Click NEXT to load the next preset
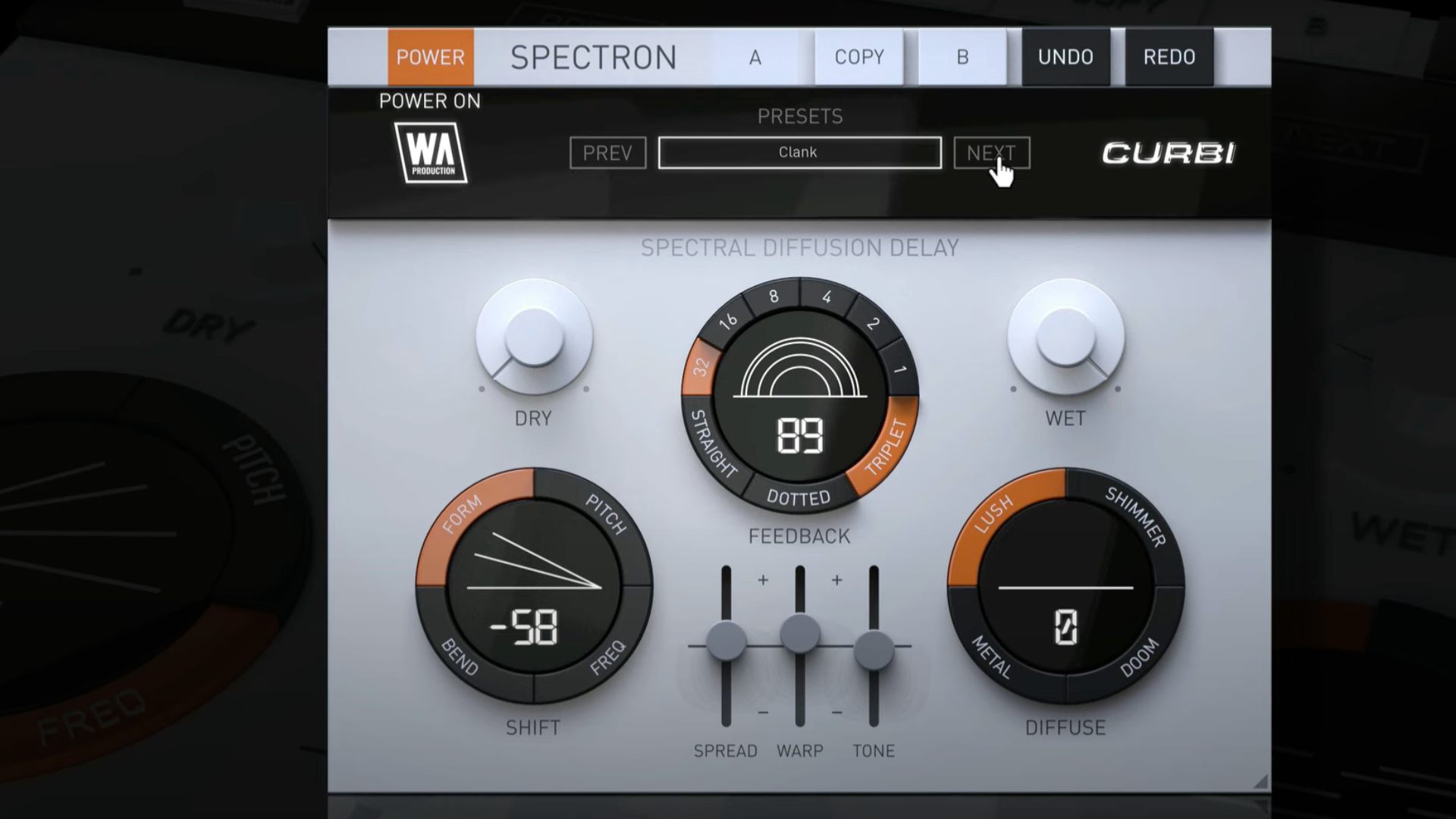The image size is (1456, 819). coord(990,152)
